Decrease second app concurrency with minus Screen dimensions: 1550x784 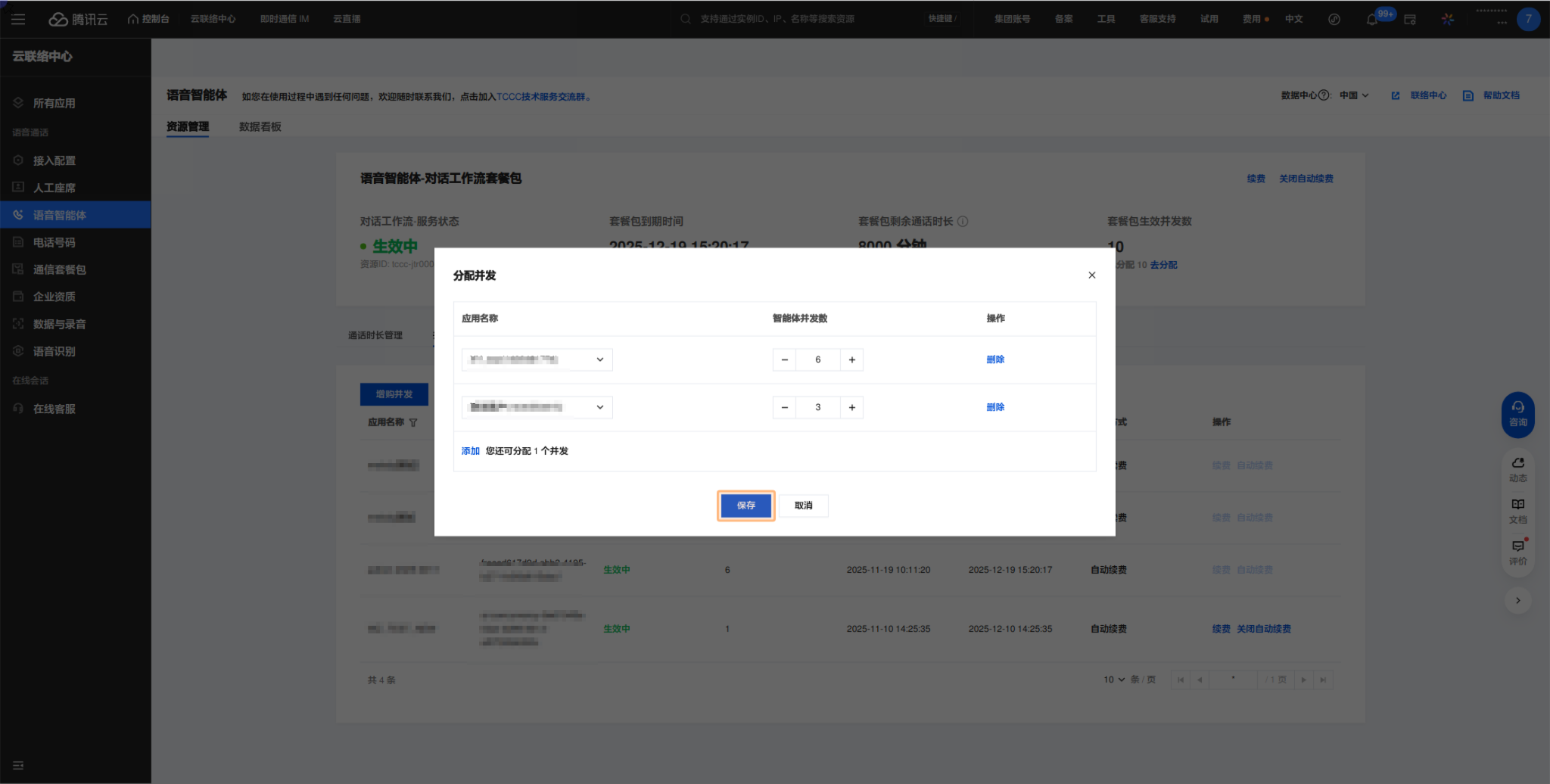coord(784,408)
